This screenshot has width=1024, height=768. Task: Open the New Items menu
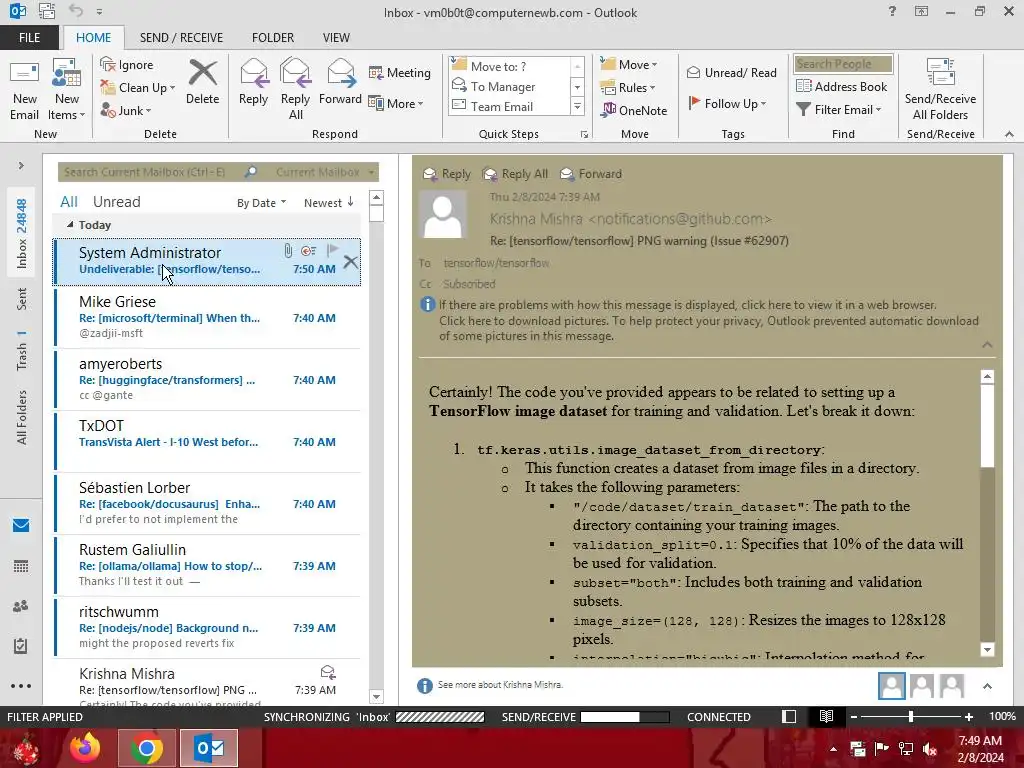(x=67, y=90)
